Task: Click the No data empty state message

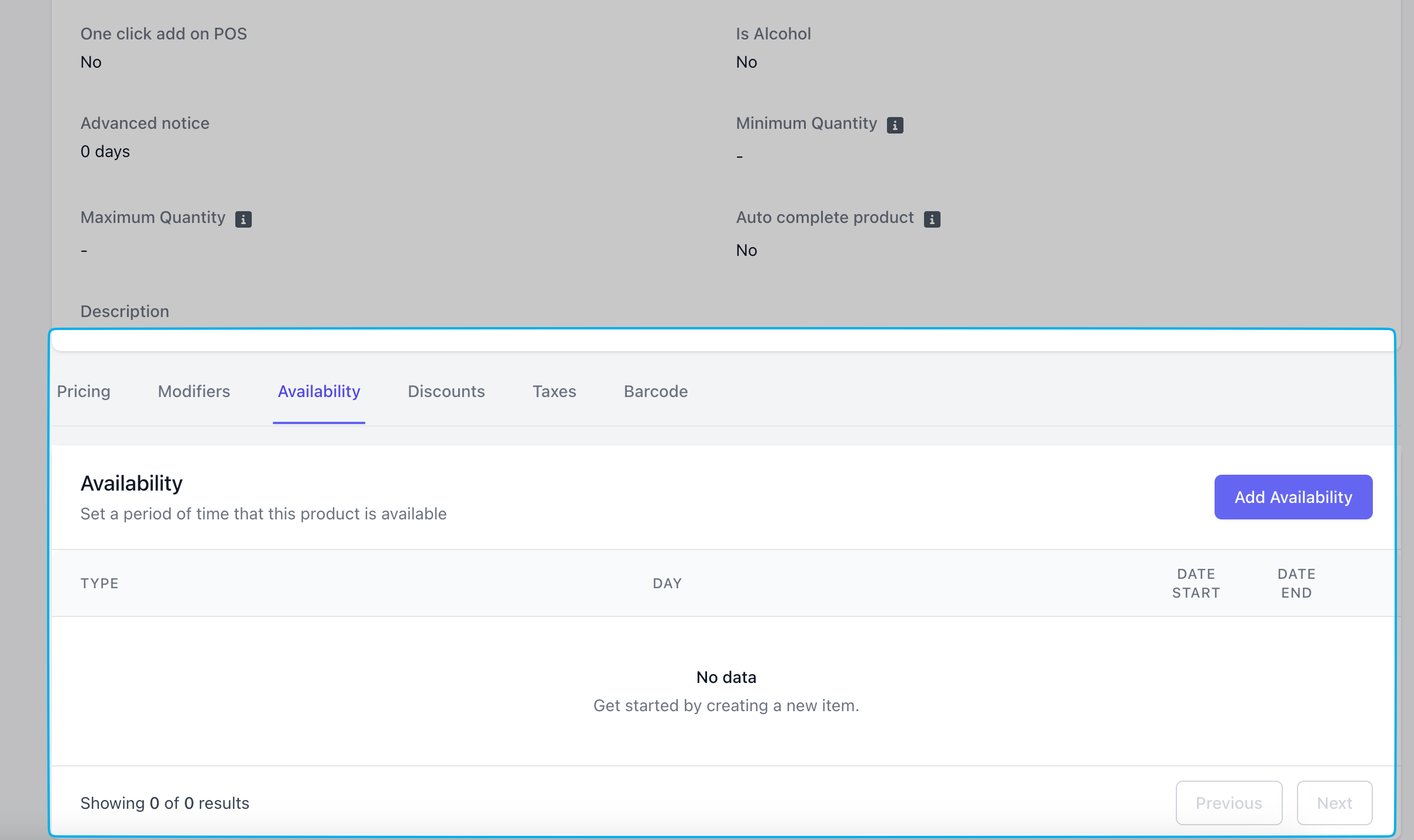Action: 726,677
